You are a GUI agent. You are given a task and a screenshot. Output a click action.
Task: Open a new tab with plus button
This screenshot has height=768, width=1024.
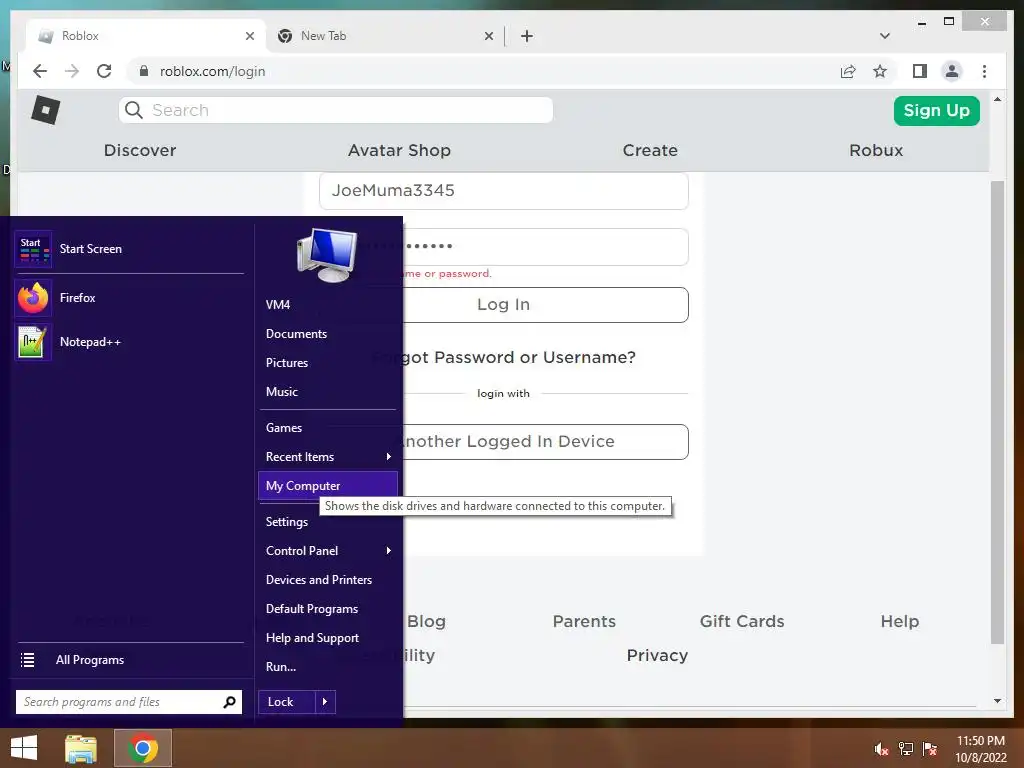[527, 36]
